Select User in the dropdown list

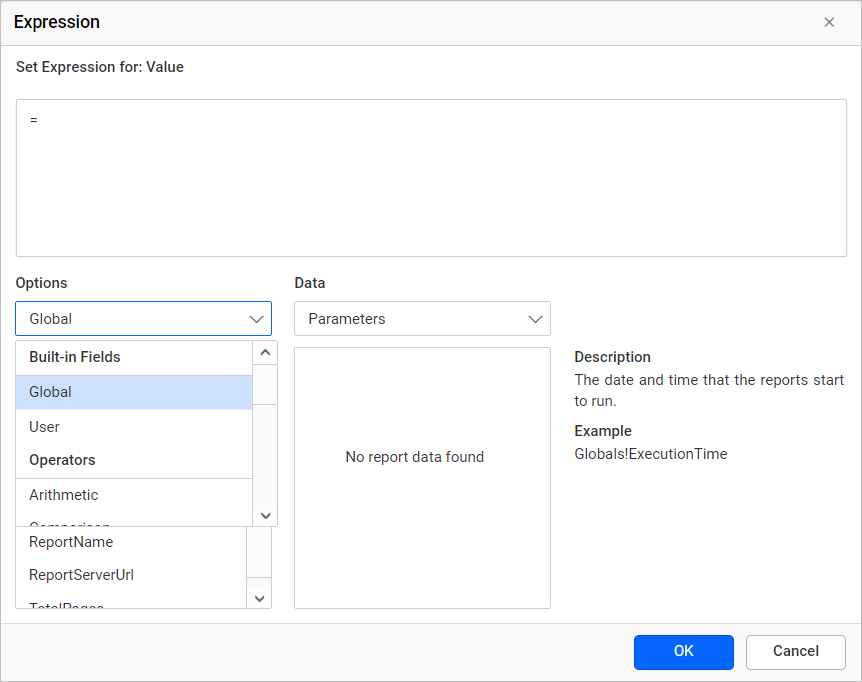click(134, 427)
